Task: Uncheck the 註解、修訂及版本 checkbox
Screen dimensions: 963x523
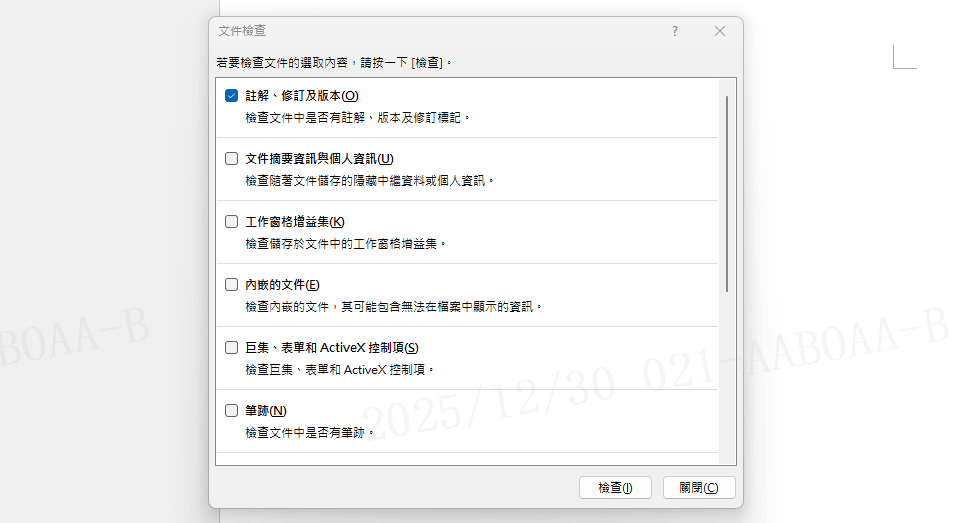Action: (232, 96)
